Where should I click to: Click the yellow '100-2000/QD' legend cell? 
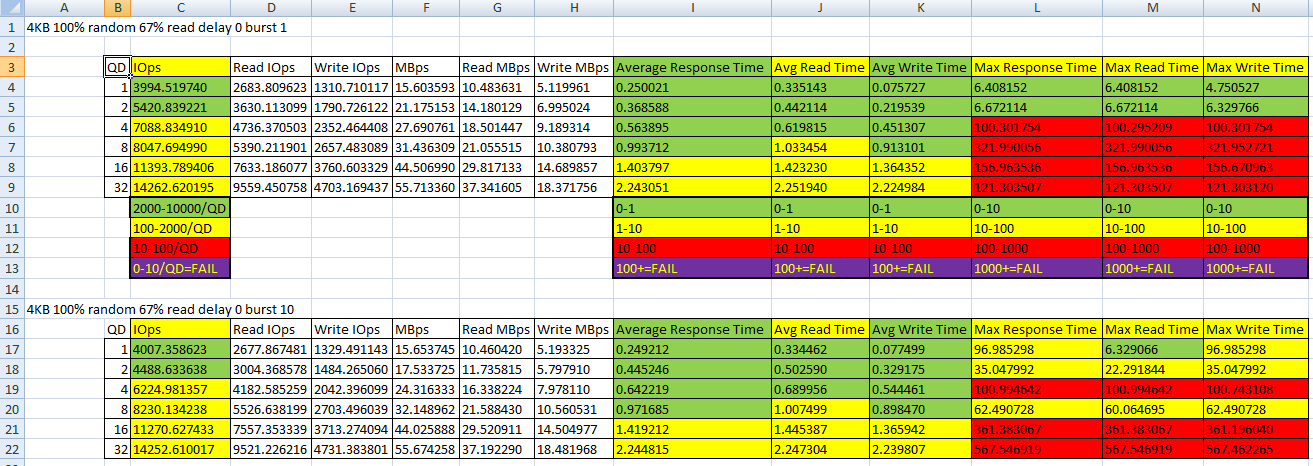click(180, 229)
